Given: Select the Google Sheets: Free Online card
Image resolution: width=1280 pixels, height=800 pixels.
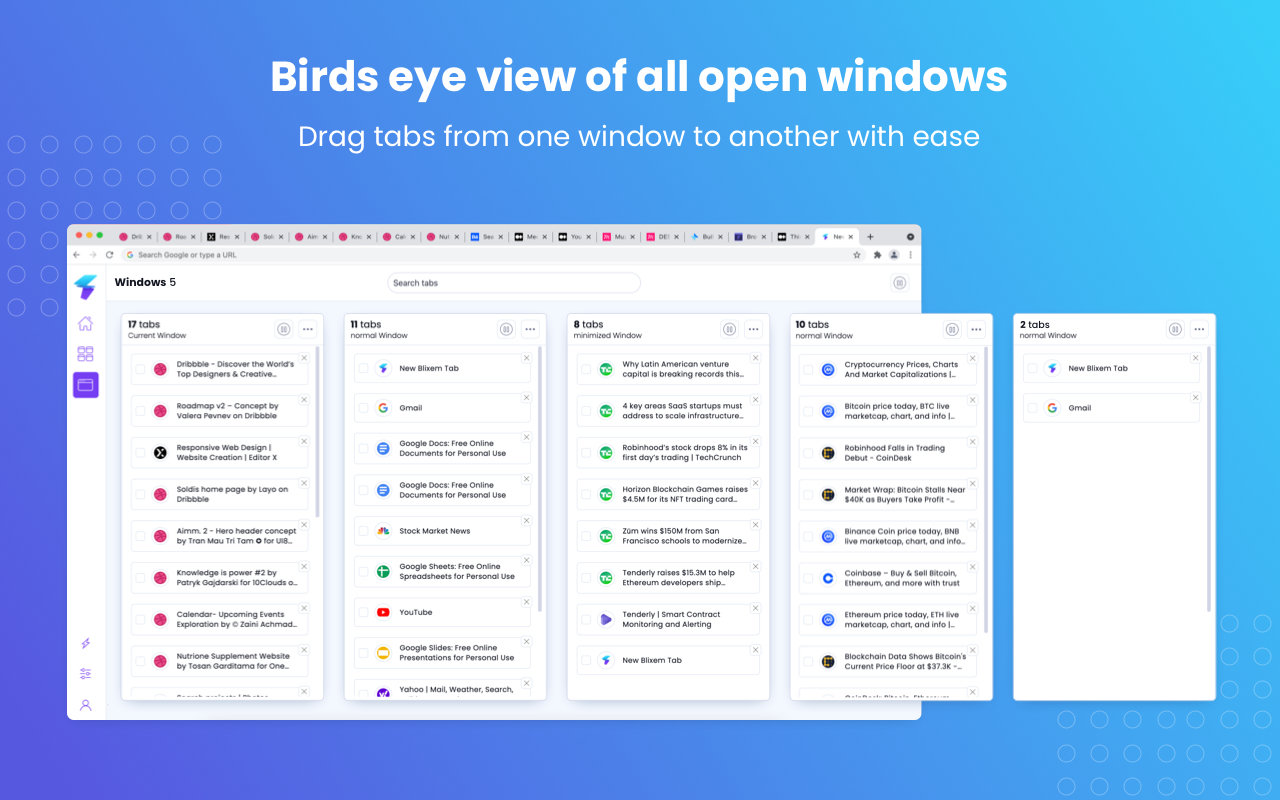Looking at the screenshot, I should (x=442, y=571).
